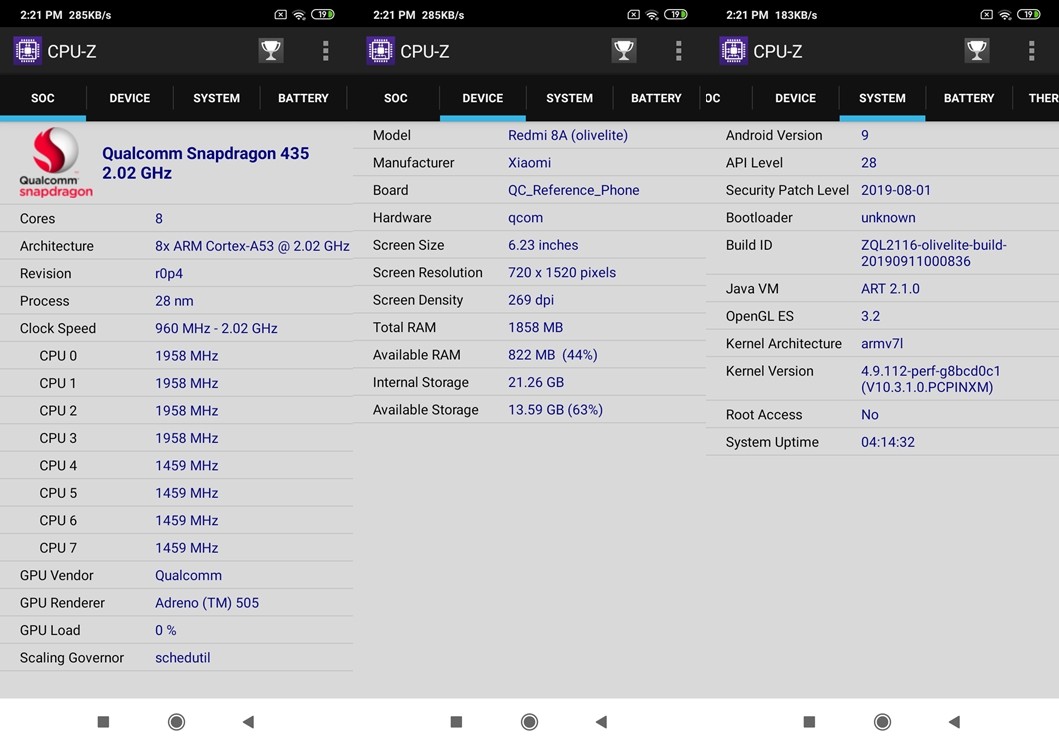Tap the Security Patch Level value 2019-08-01
Image resolution: width=1059 pixels, height=745 pixels.
click(896, 190)
